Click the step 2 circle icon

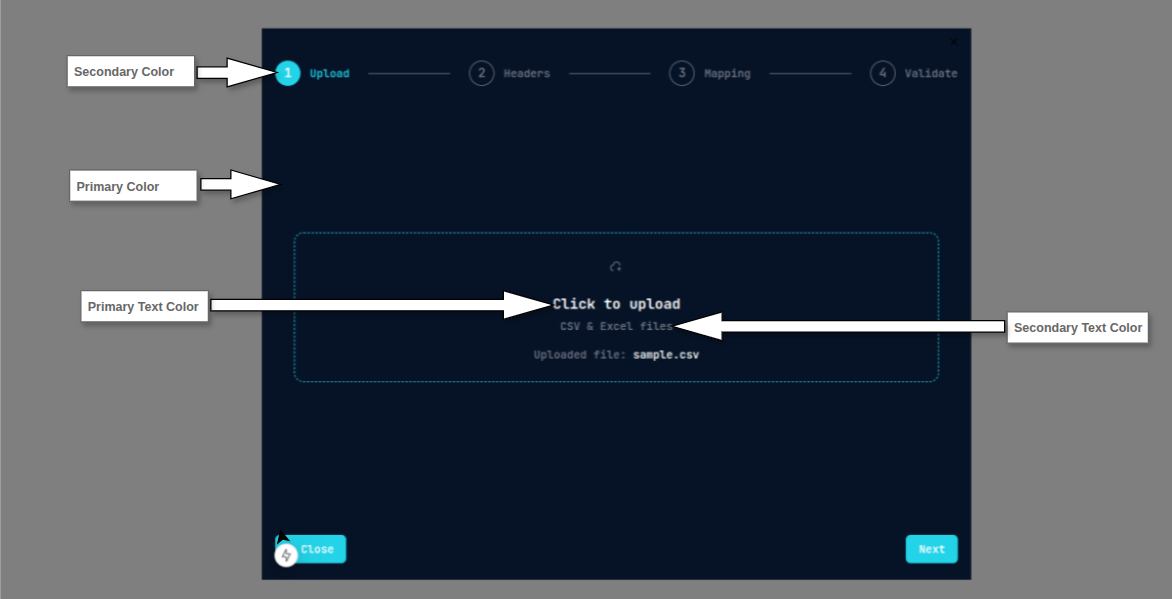481,73
